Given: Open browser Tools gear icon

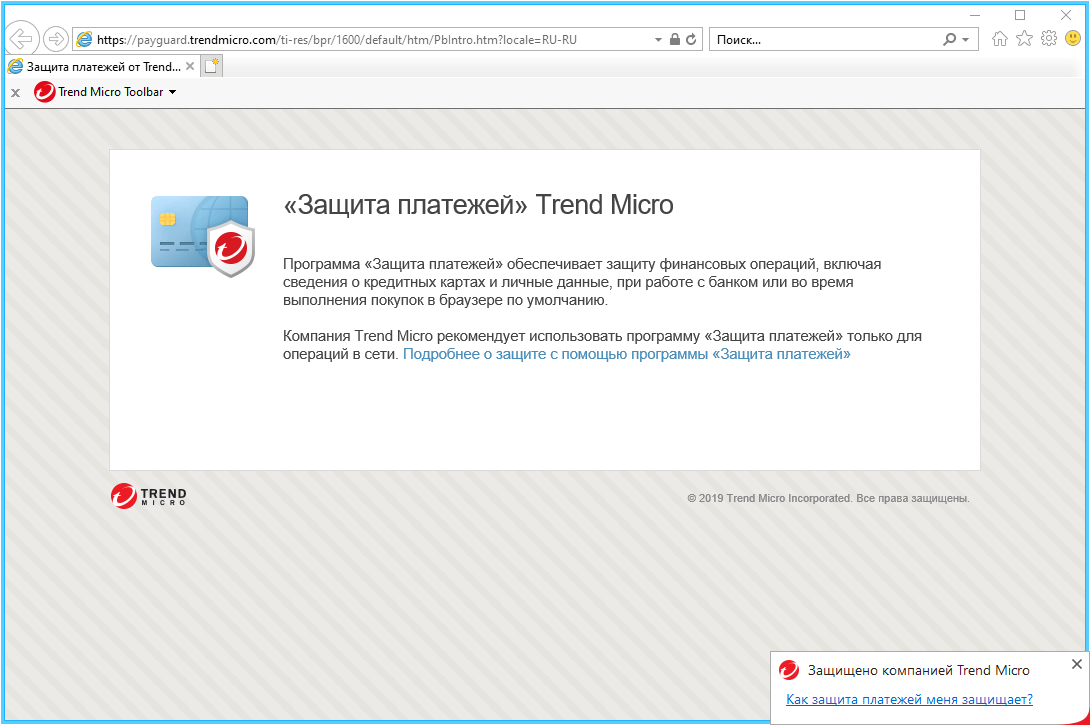Looking at the screenshot, I should (1049, 39).
